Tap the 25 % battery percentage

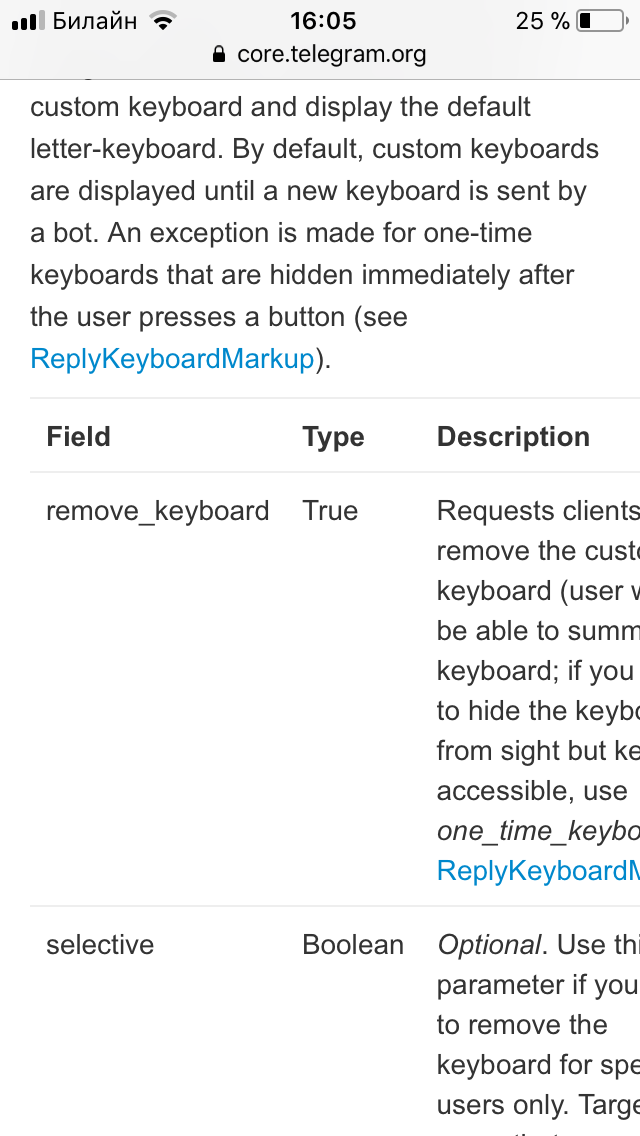pos(542,21)
